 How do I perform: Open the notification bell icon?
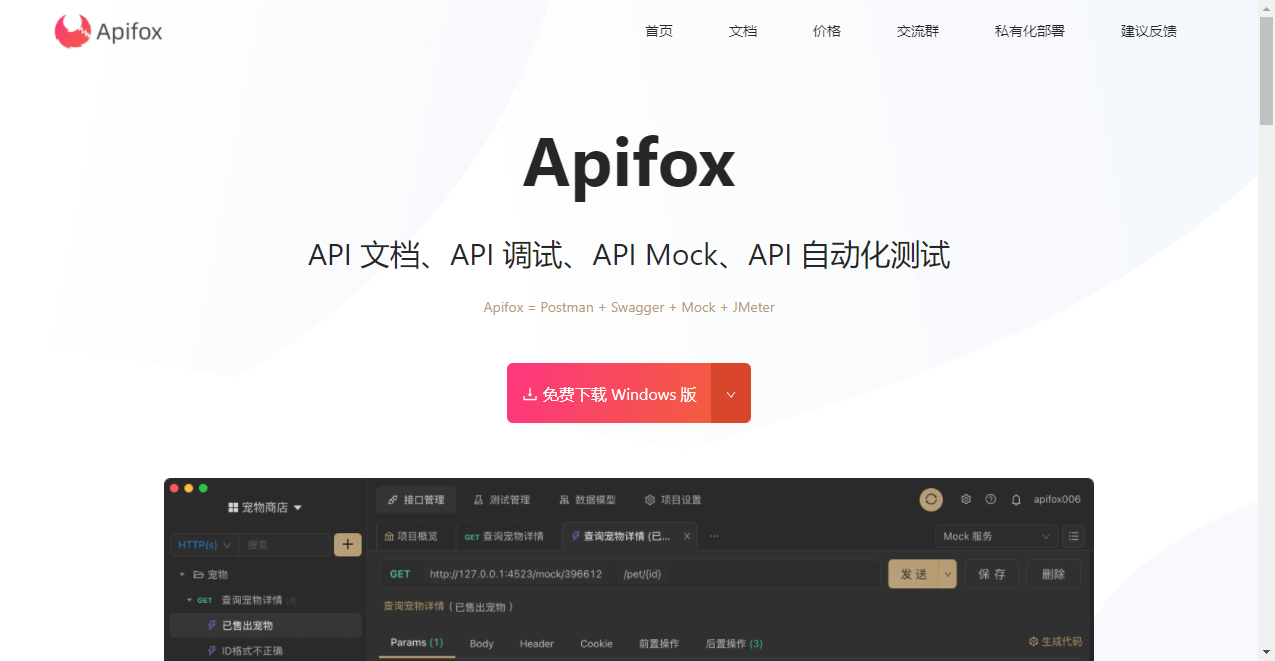pyautogui.click(x=1016, y=499)
